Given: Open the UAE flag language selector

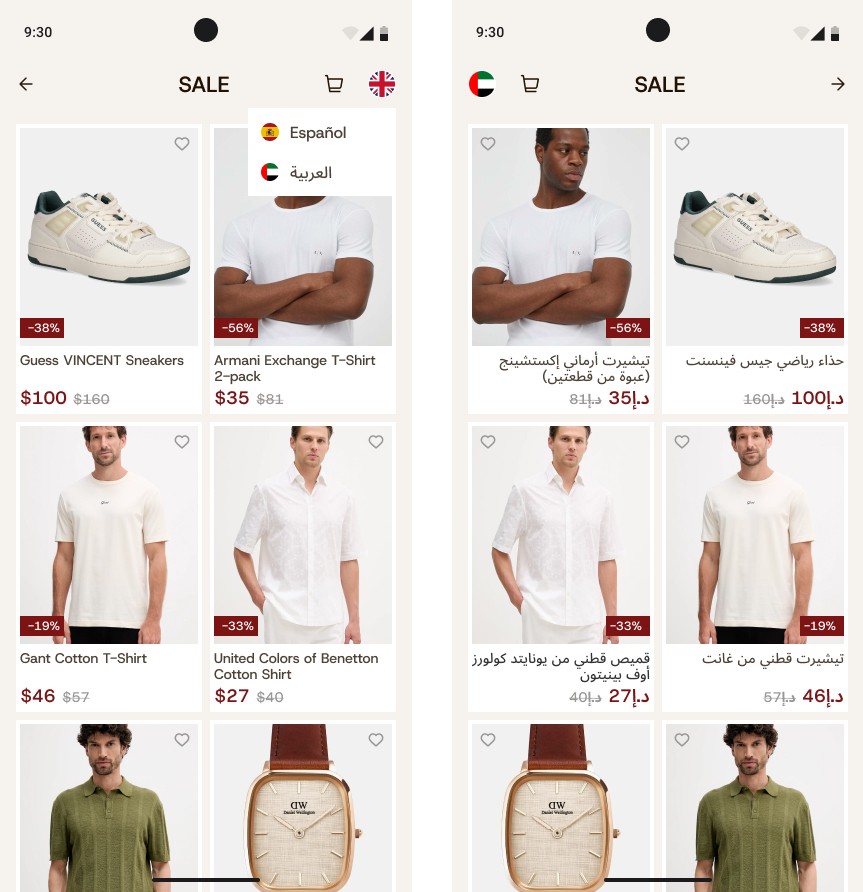Looking at the screenshot, I should [482, 84].
